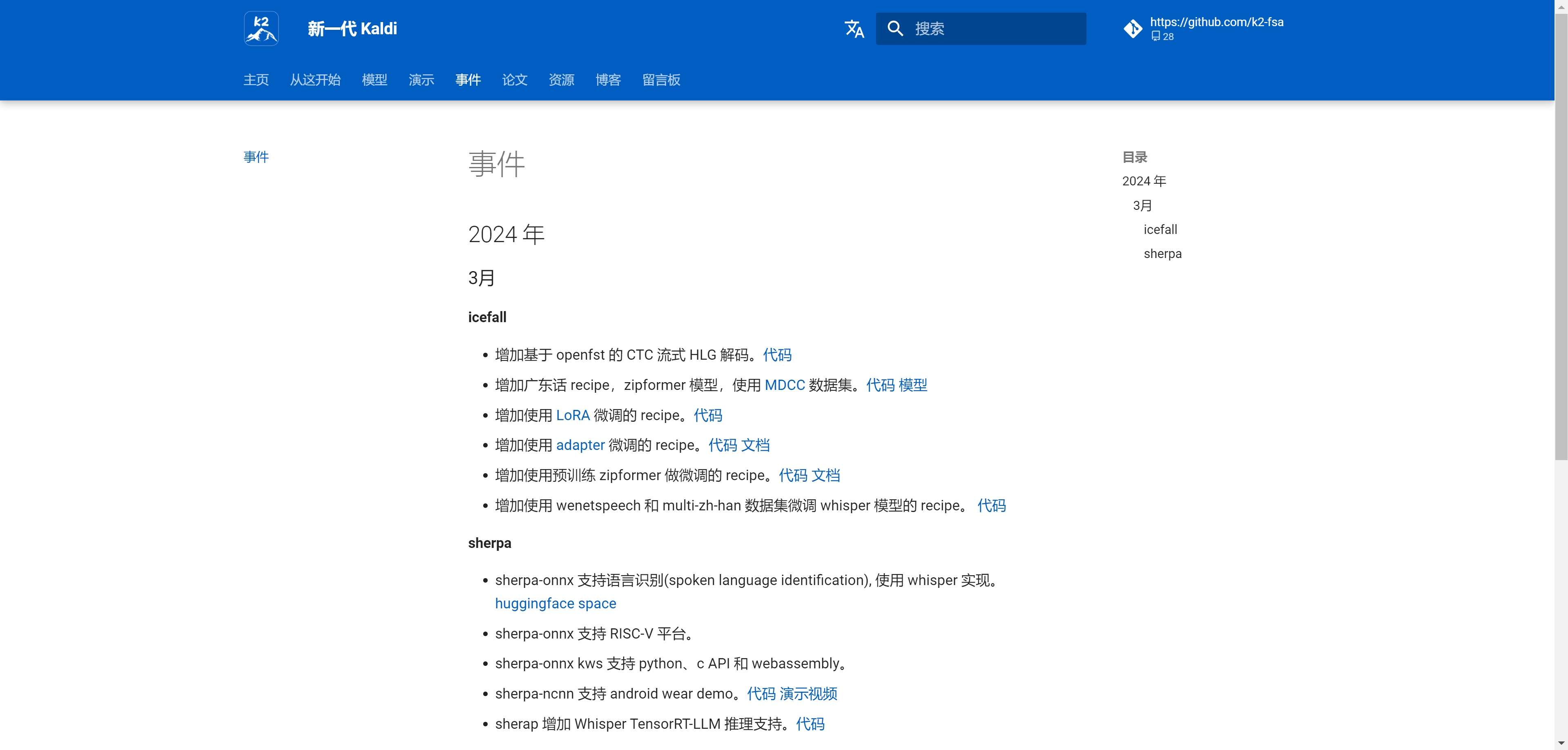Open the language translation selector icon
Viewport: 1568px width, 750px height.
854,29
